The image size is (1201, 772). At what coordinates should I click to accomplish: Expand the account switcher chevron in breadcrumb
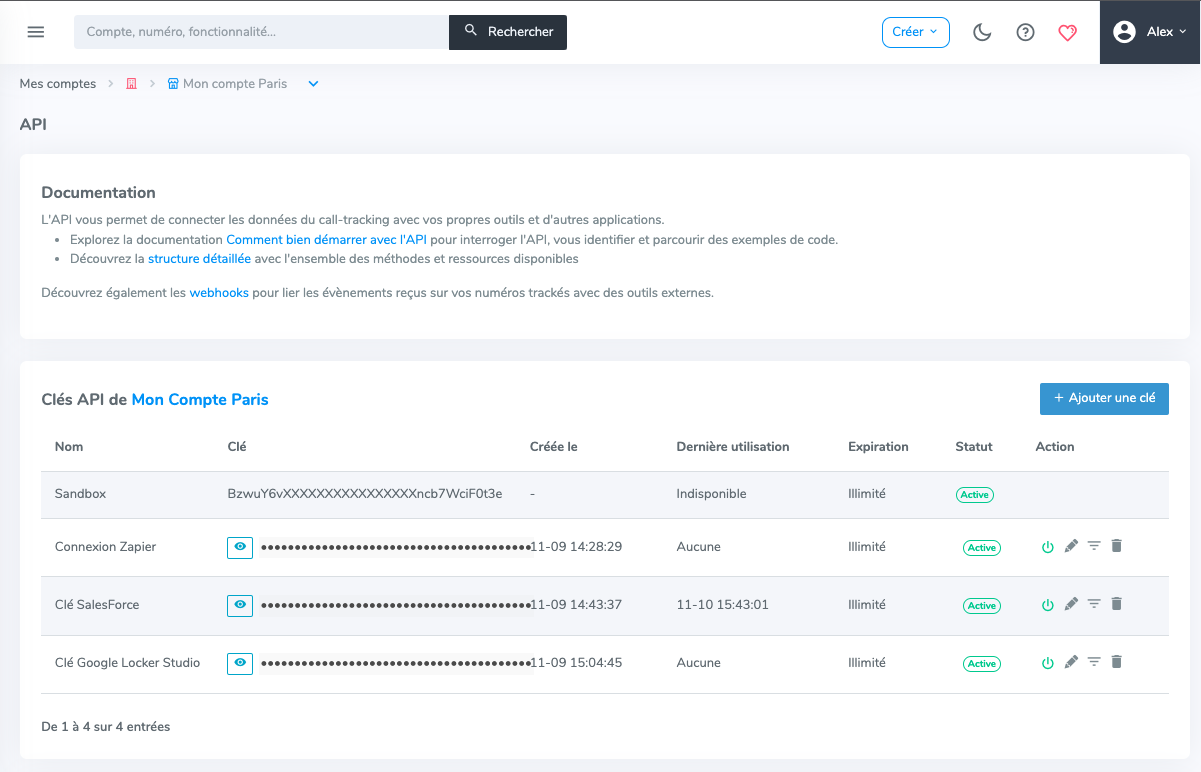tap(313, 84)
